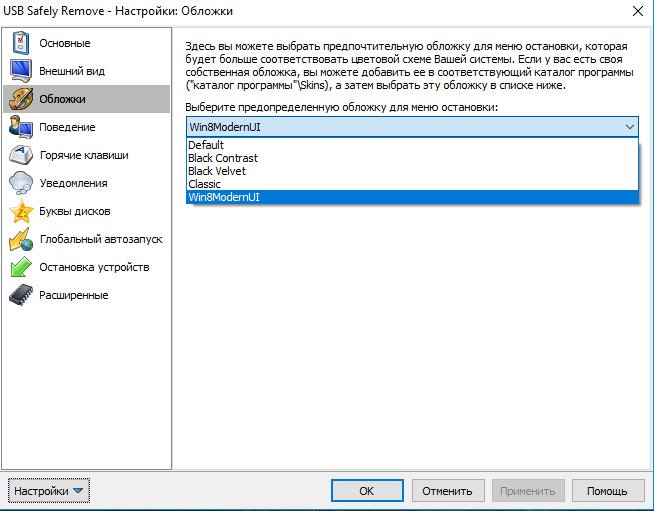Click the Основные clipboard icon

21,43
